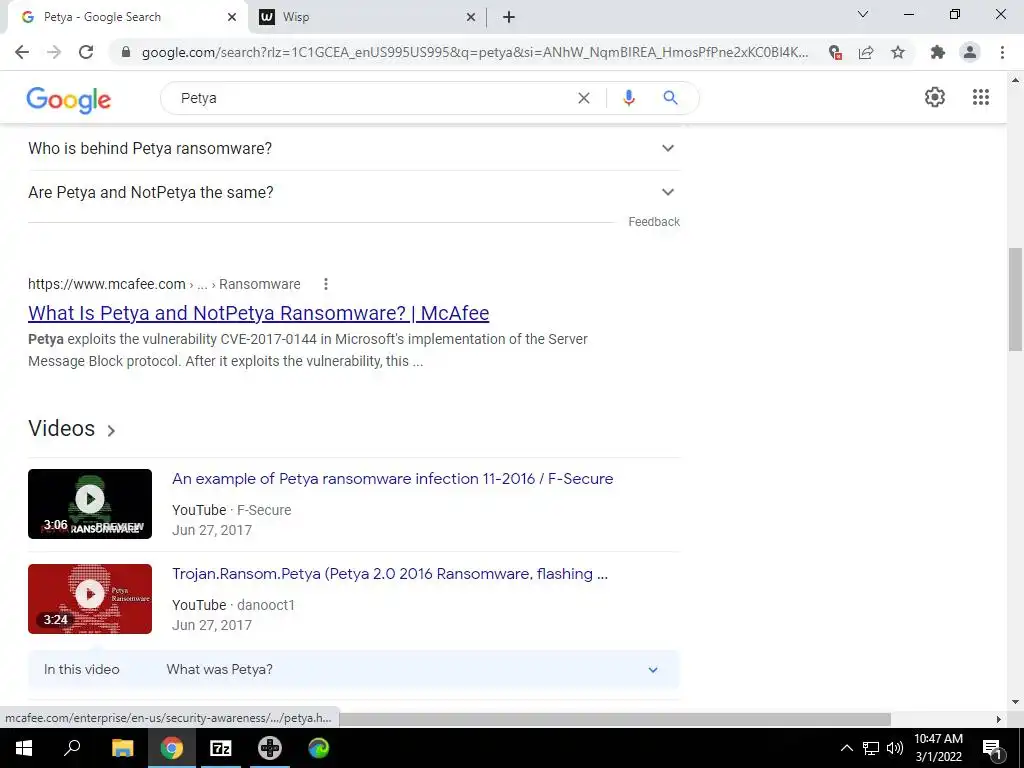This screenshot has height=768, width=1024.
Task: Open the tab search dropdown arrow
Action: click(863, 14)
